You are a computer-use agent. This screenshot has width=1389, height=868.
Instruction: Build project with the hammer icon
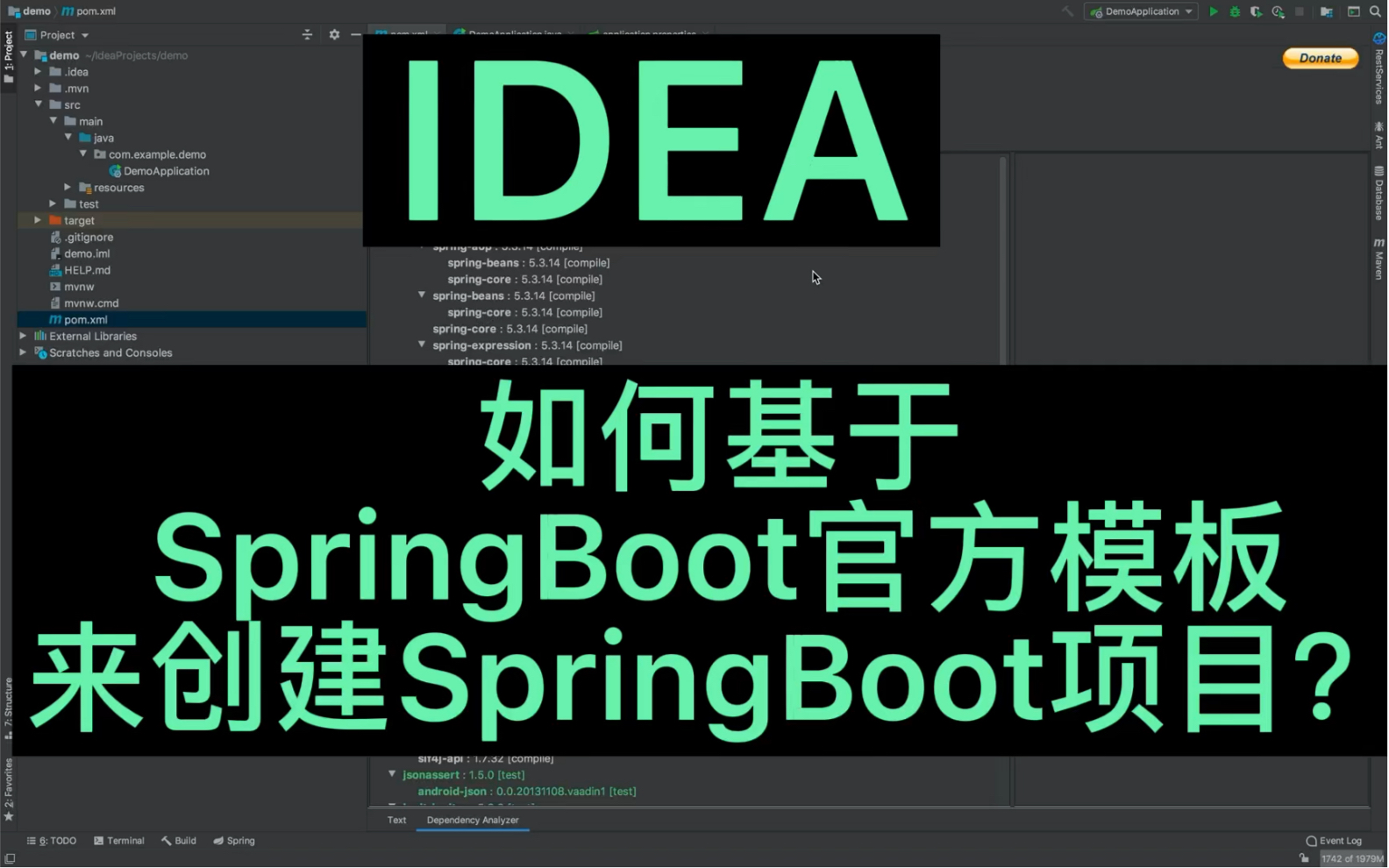coord(1067,11)
